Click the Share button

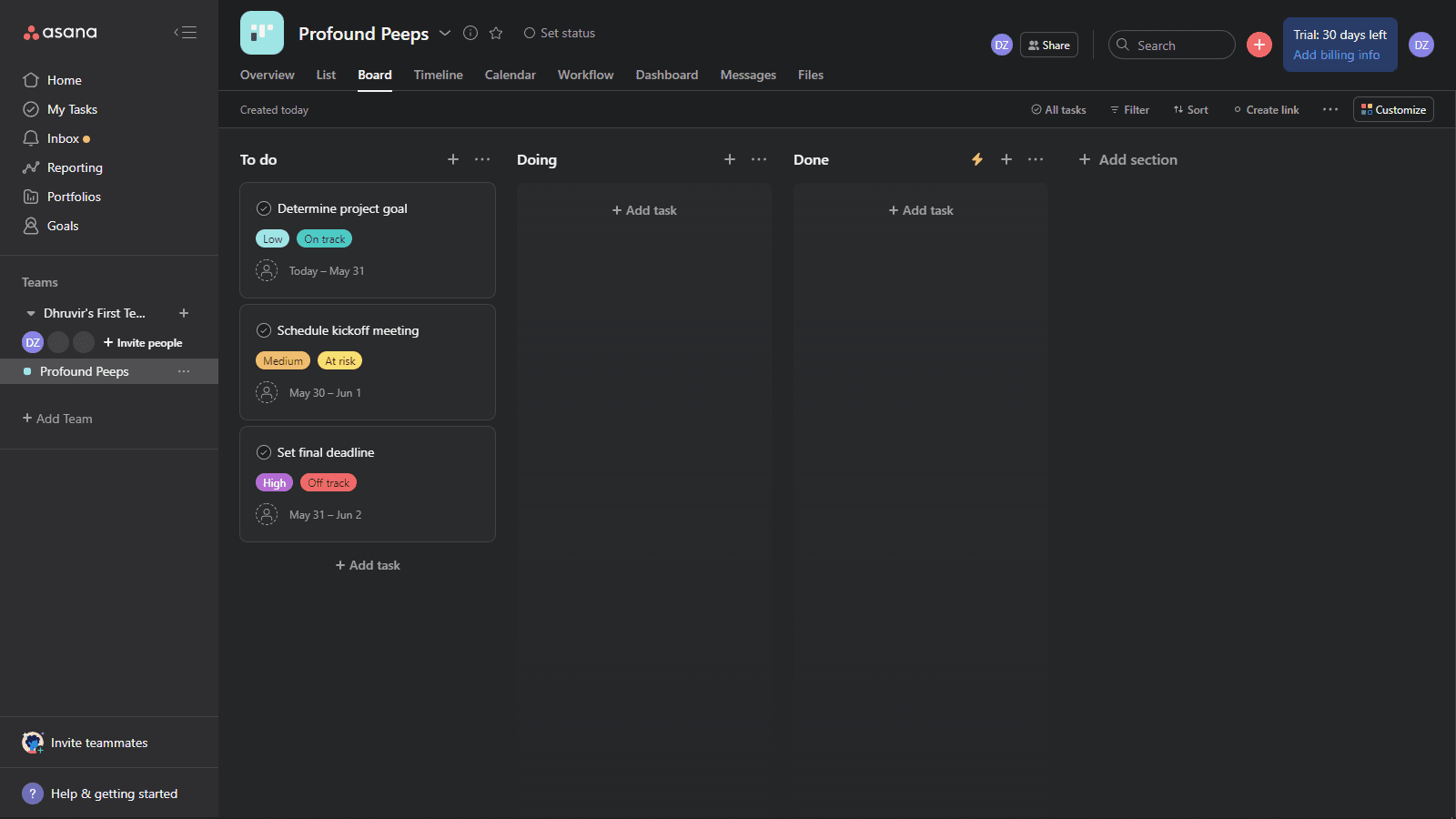pyautogui.click(x=1049, y=45)
